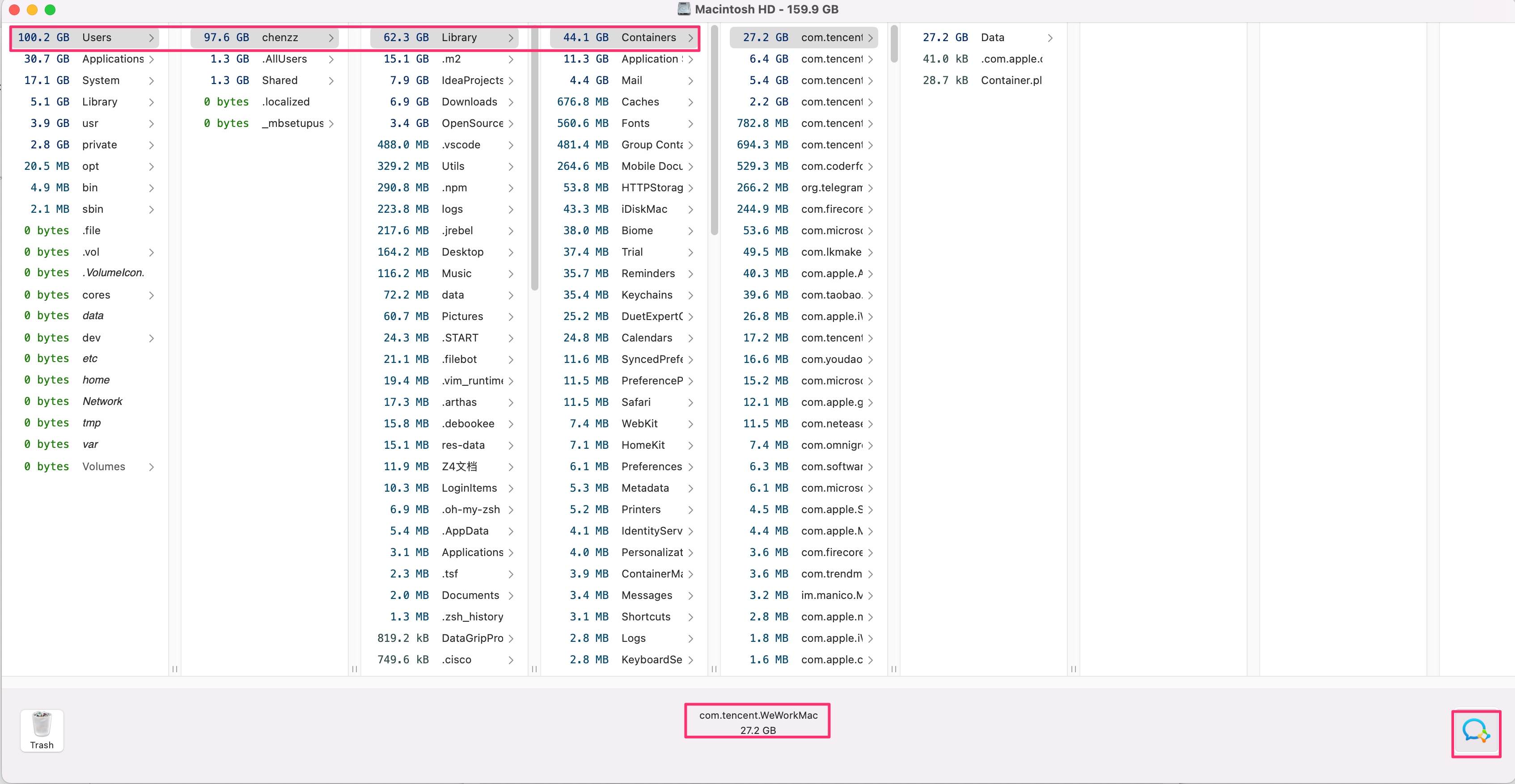Click the column resize handle after first column
The width and height of the screenshot is (1515, 784).
coord(175,669)
